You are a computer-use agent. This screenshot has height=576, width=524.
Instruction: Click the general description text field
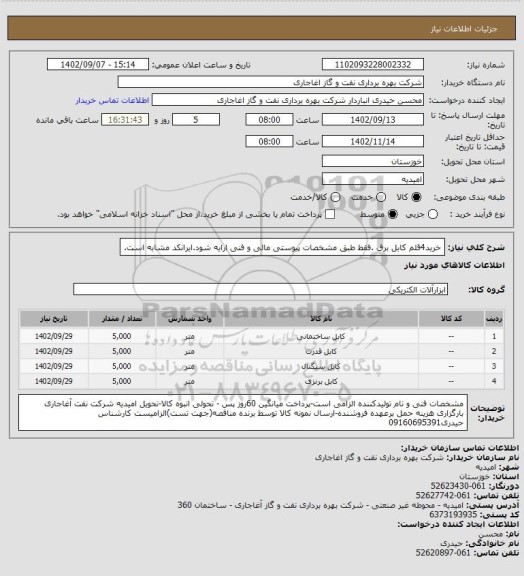282,247
